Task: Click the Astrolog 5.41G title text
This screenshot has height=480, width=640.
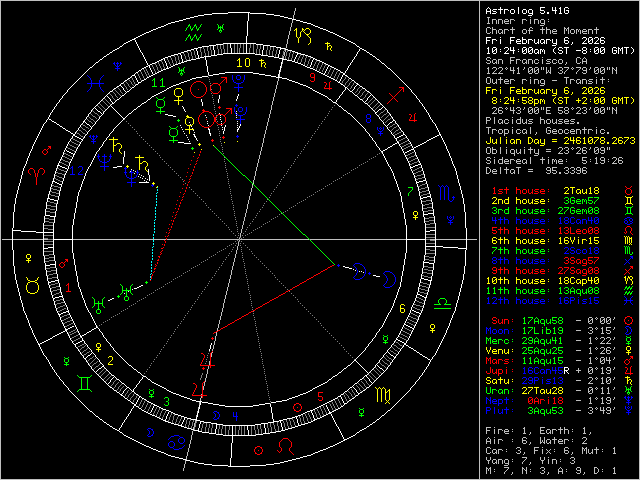Action: (526, 10)
